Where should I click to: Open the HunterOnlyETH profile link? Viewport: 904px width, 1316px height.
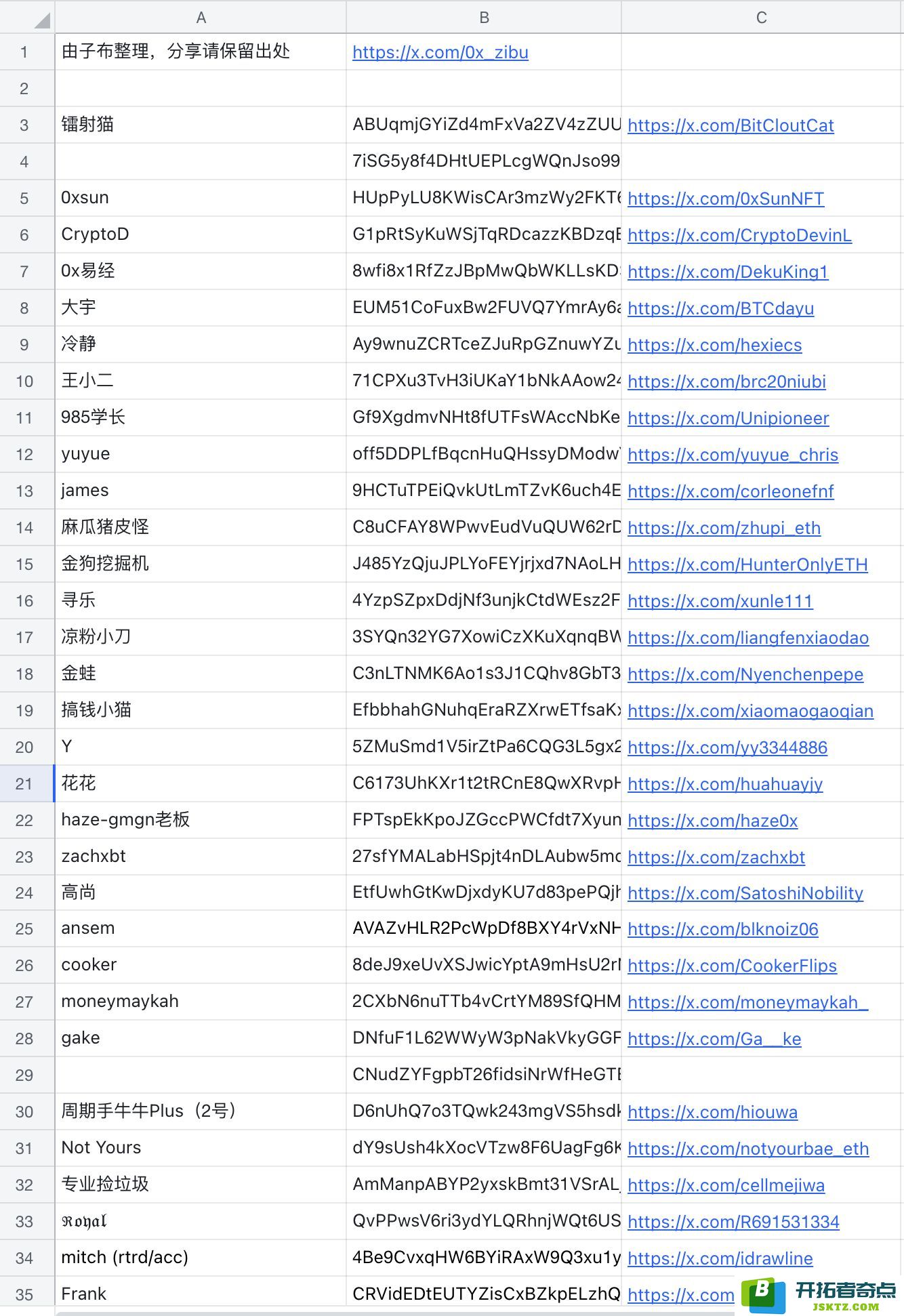pos(747,564)
